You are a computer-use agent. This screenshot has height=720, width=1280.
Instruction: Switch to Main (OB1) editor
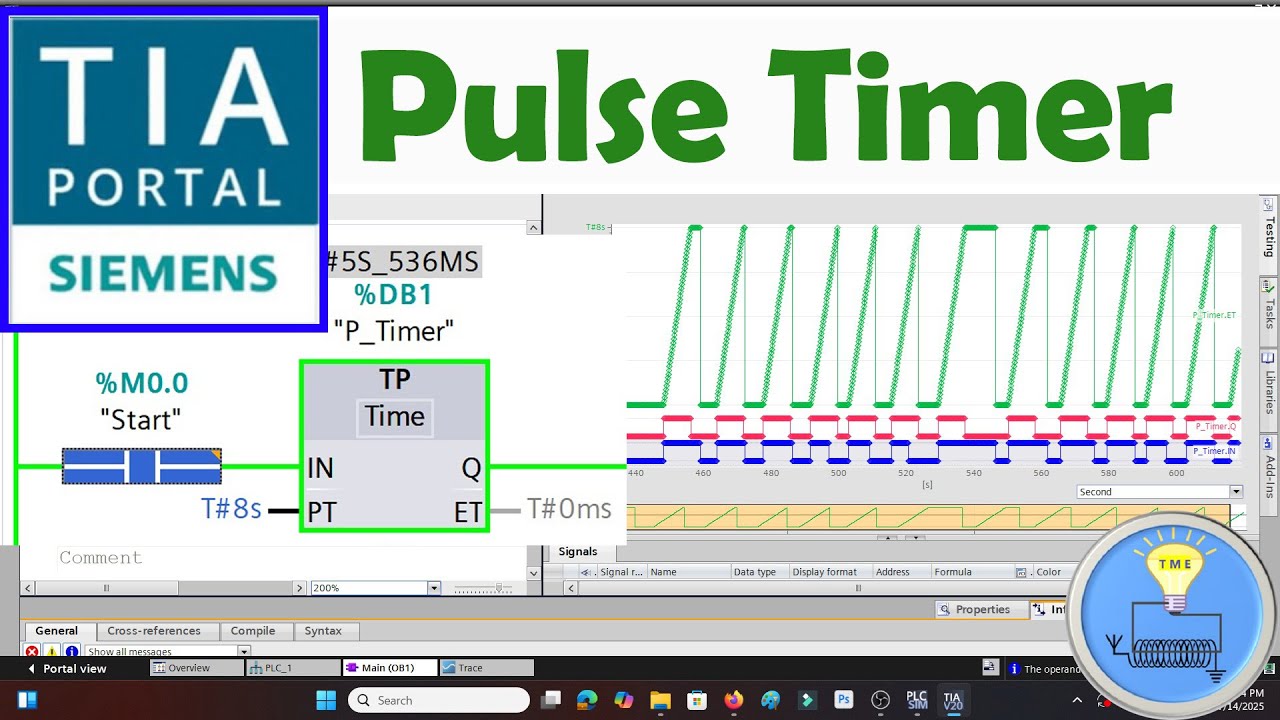point(390,668)
